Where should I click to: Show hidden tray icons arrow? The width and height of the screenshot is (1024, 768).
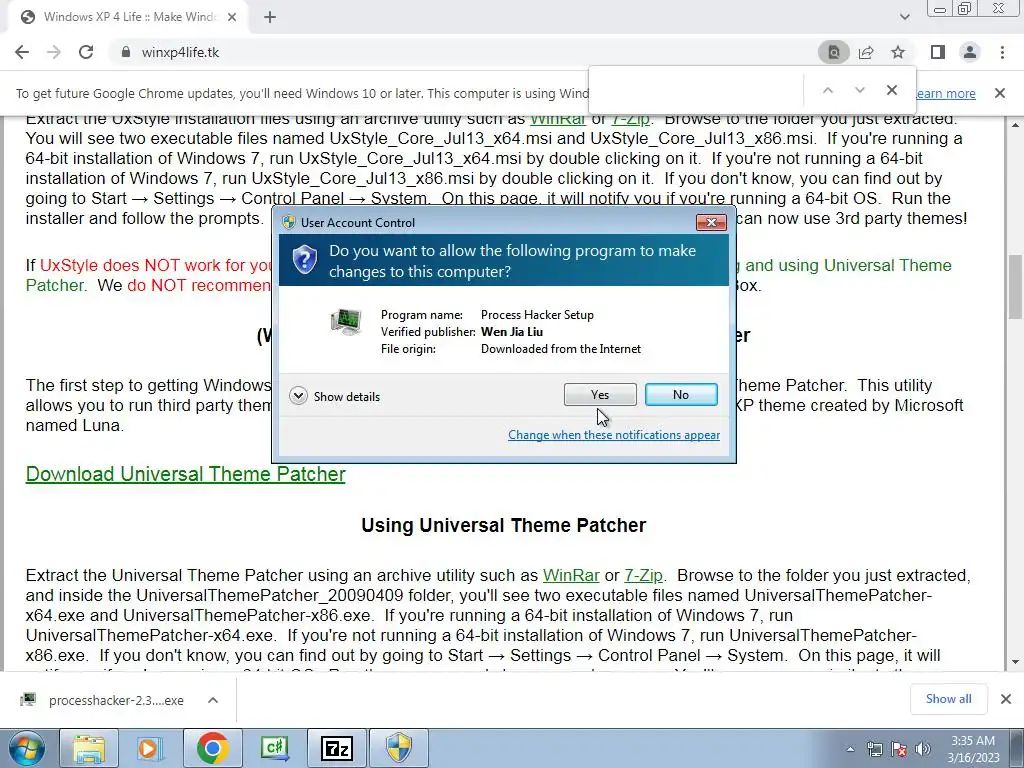click(850, 749)
